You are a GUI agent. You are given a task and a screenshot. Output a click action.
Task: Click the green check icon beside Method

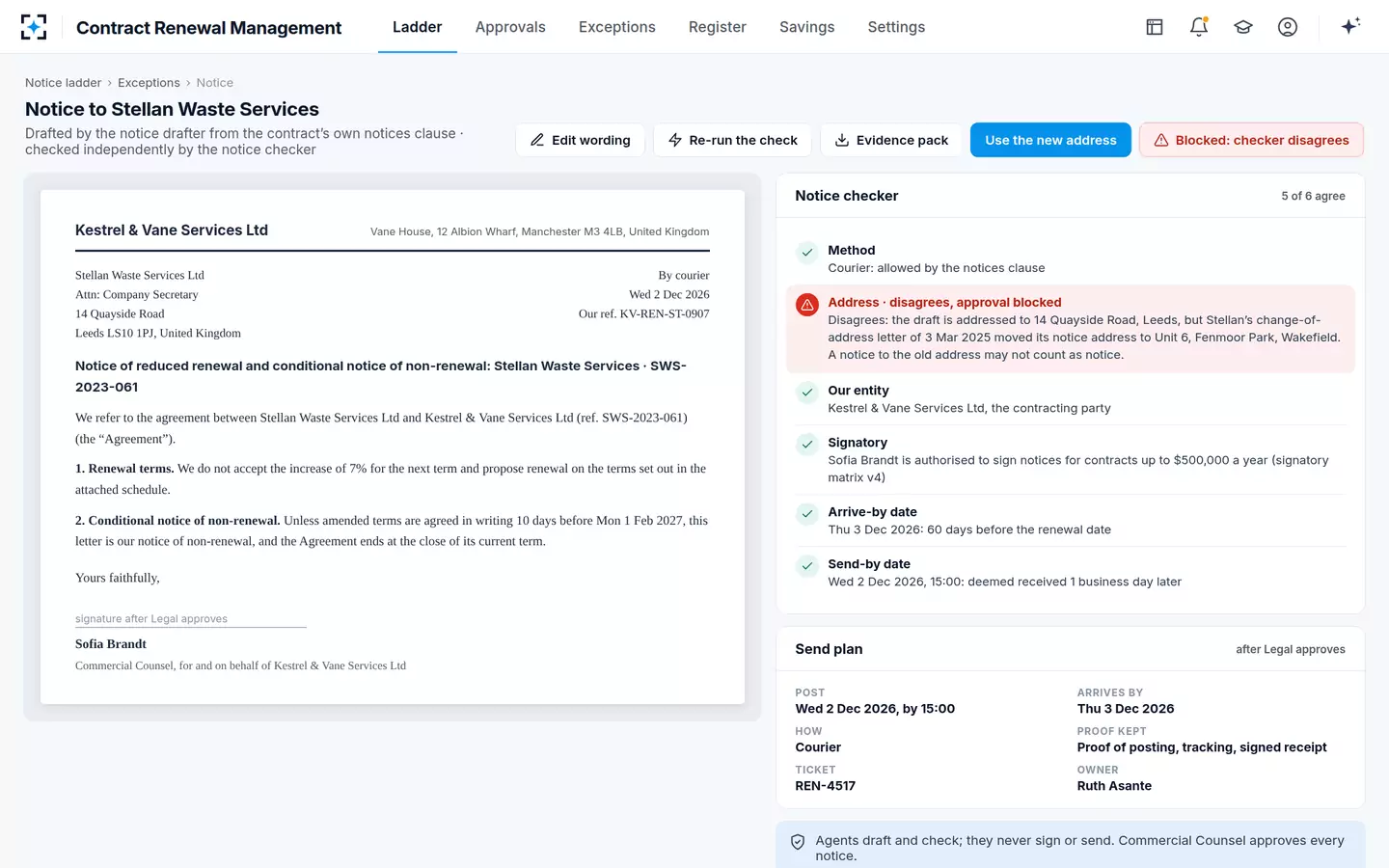pos(807,253)
